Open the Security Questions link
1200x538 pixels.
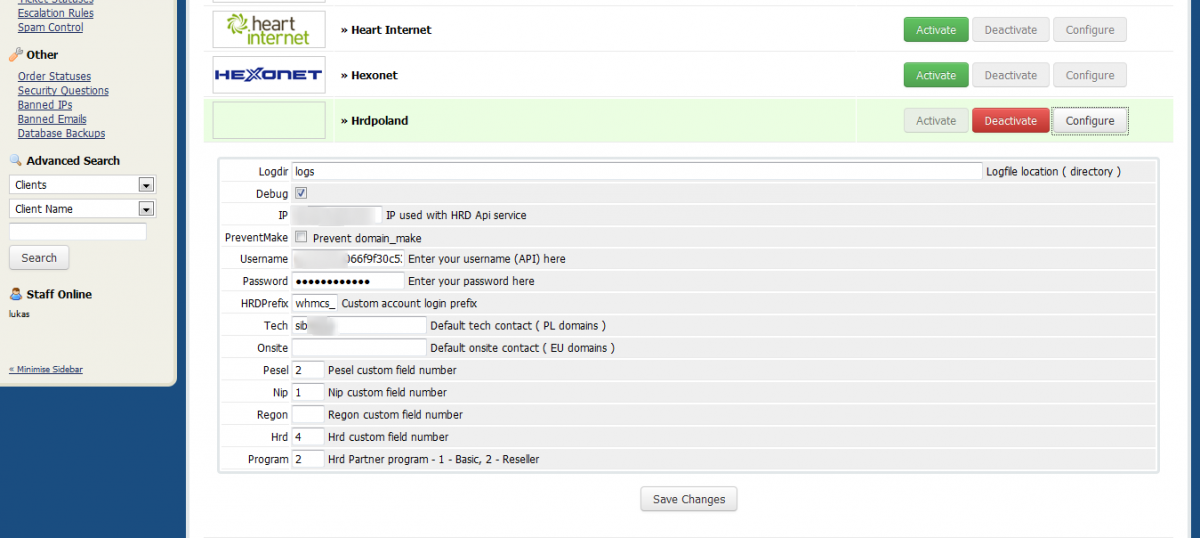tap(63, 91)
